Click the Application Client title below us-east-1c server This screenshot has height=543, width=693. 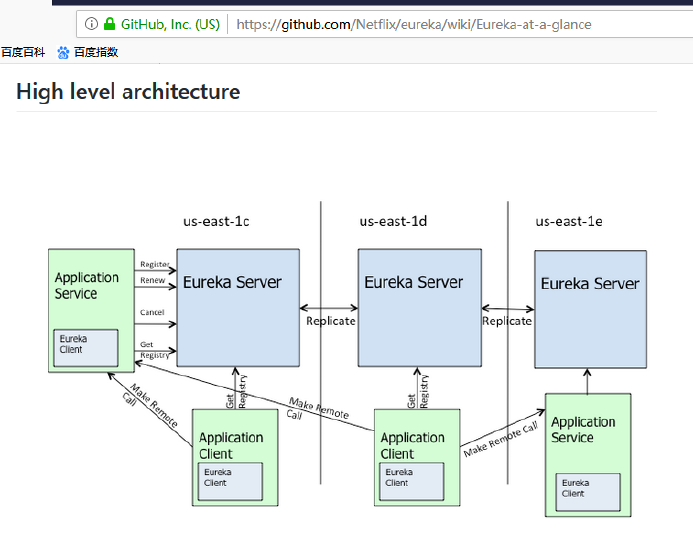pyautogui.click(x=231, y=445)
